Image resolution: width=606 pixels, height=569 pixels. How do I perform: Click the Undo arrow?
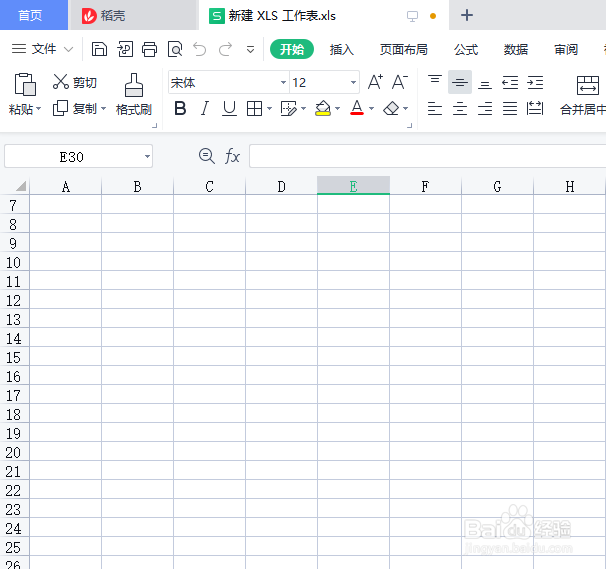200,49
